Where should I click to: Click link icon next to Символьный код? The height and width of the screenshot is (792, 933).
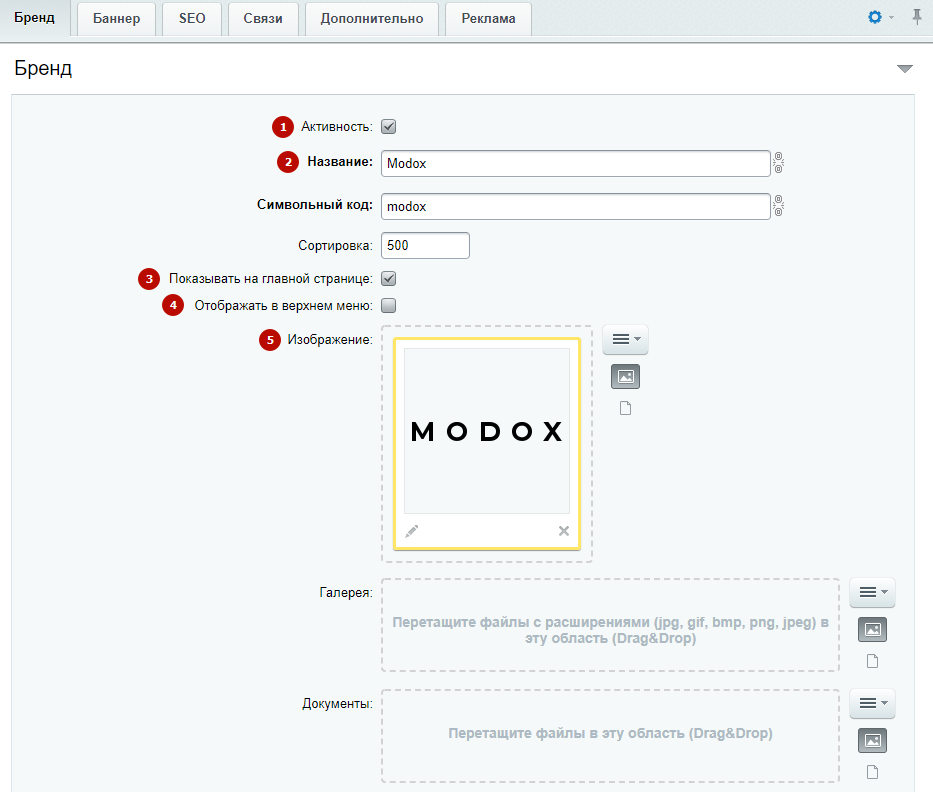coord(778,206)
